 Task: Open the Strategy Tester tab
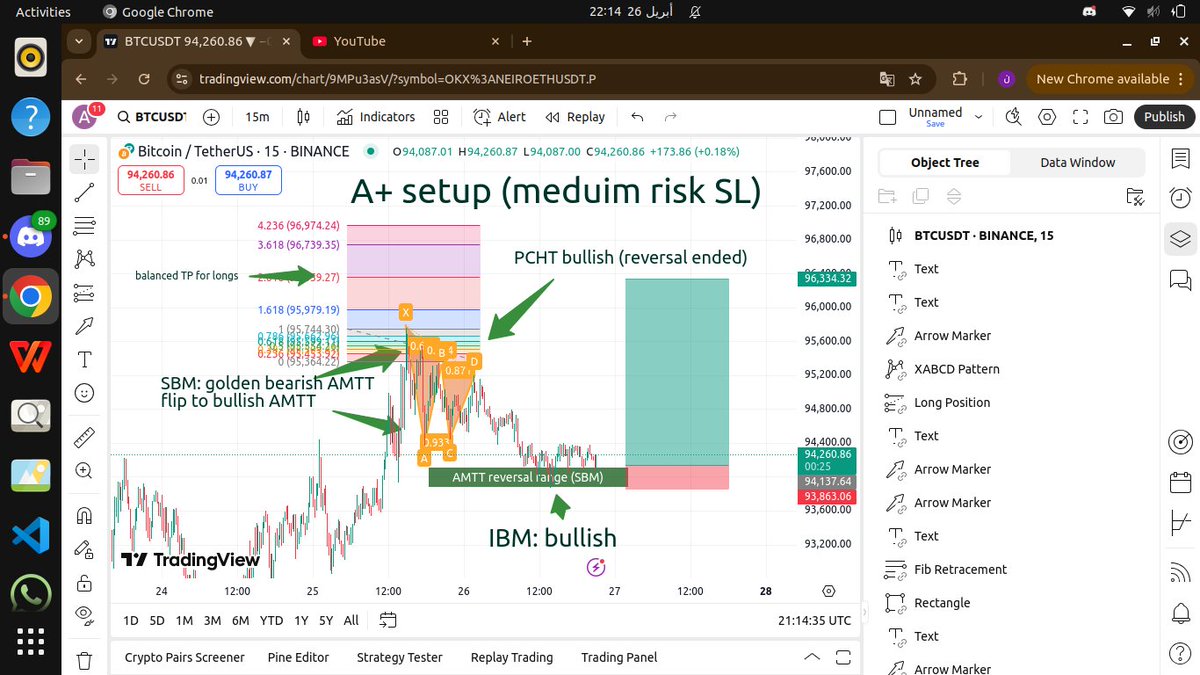399,657
